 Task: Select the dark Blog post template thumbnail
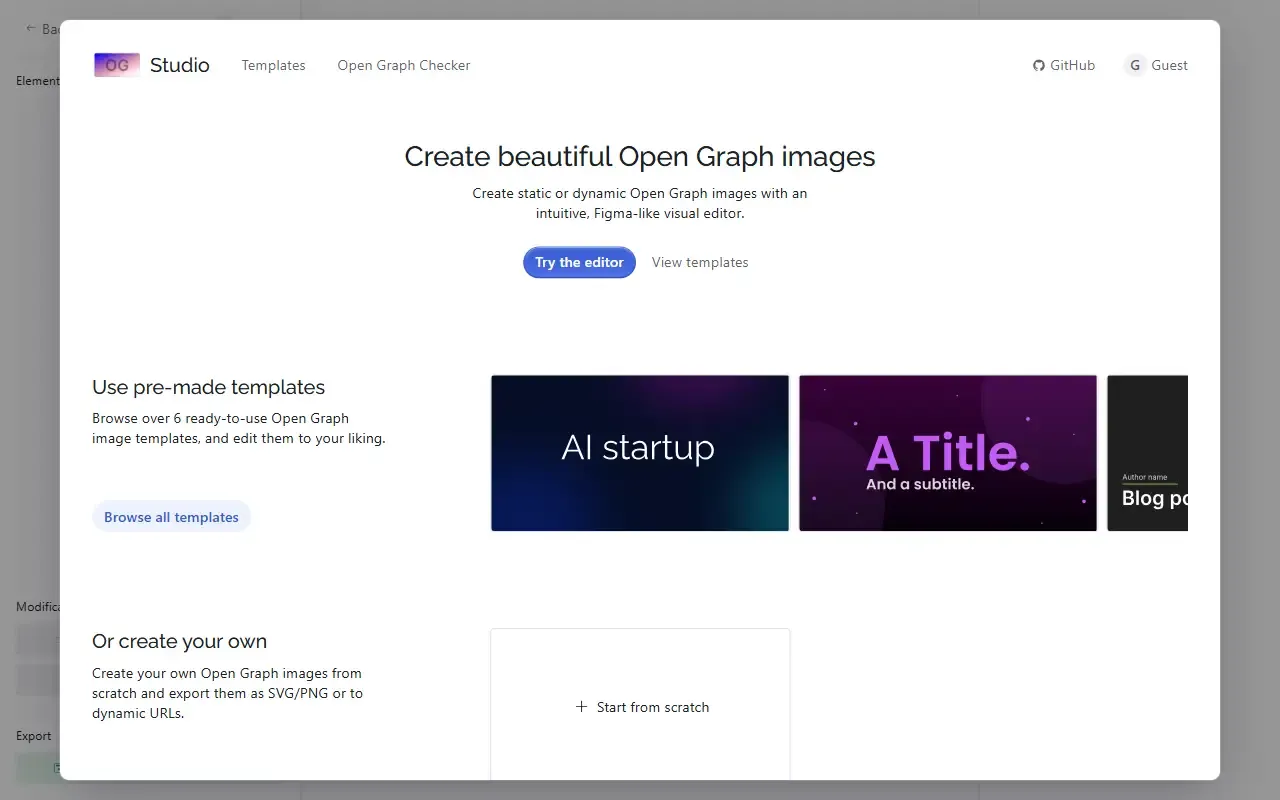pyautogui.click(x=1147, y=453)
